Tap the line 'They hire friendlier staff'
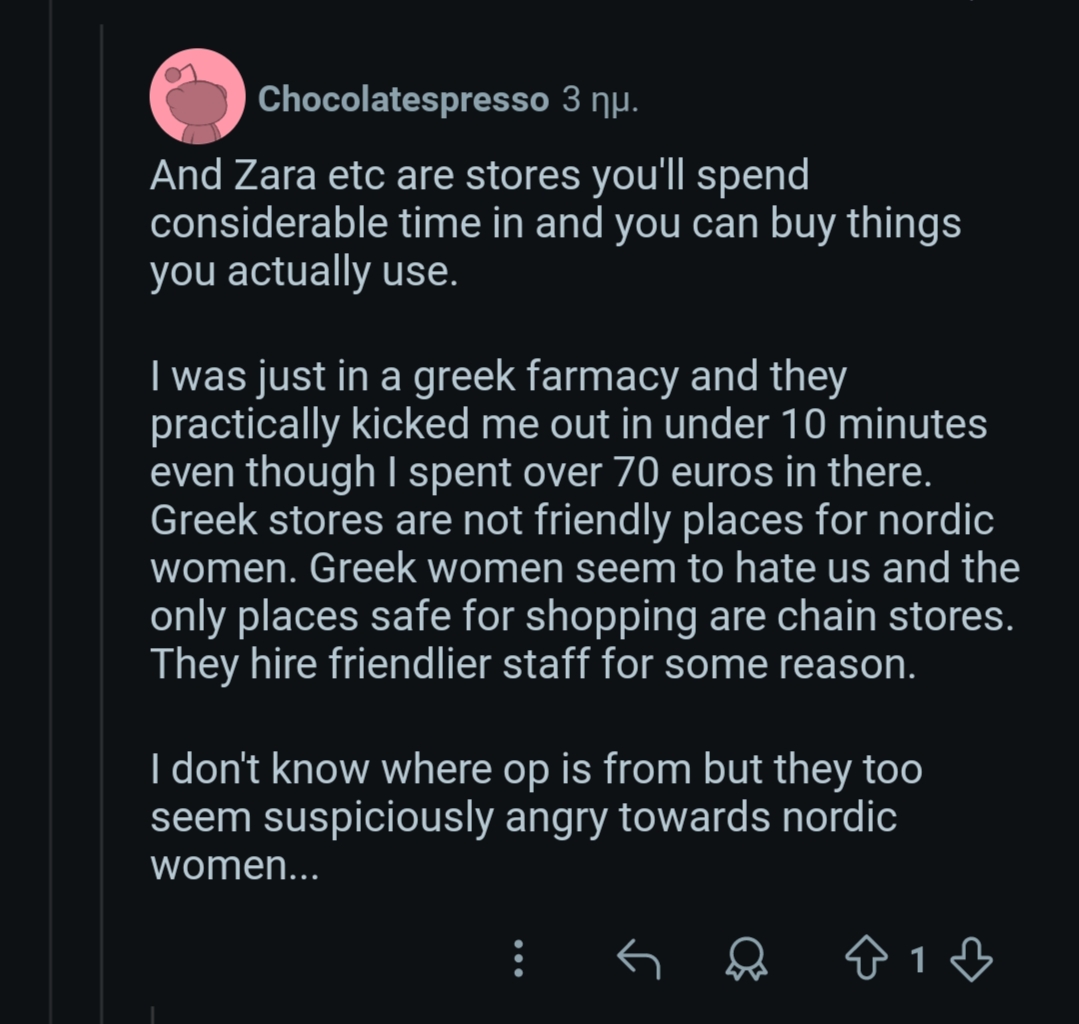Viewport: 1079px width, 1024px height. click(532, 664)
